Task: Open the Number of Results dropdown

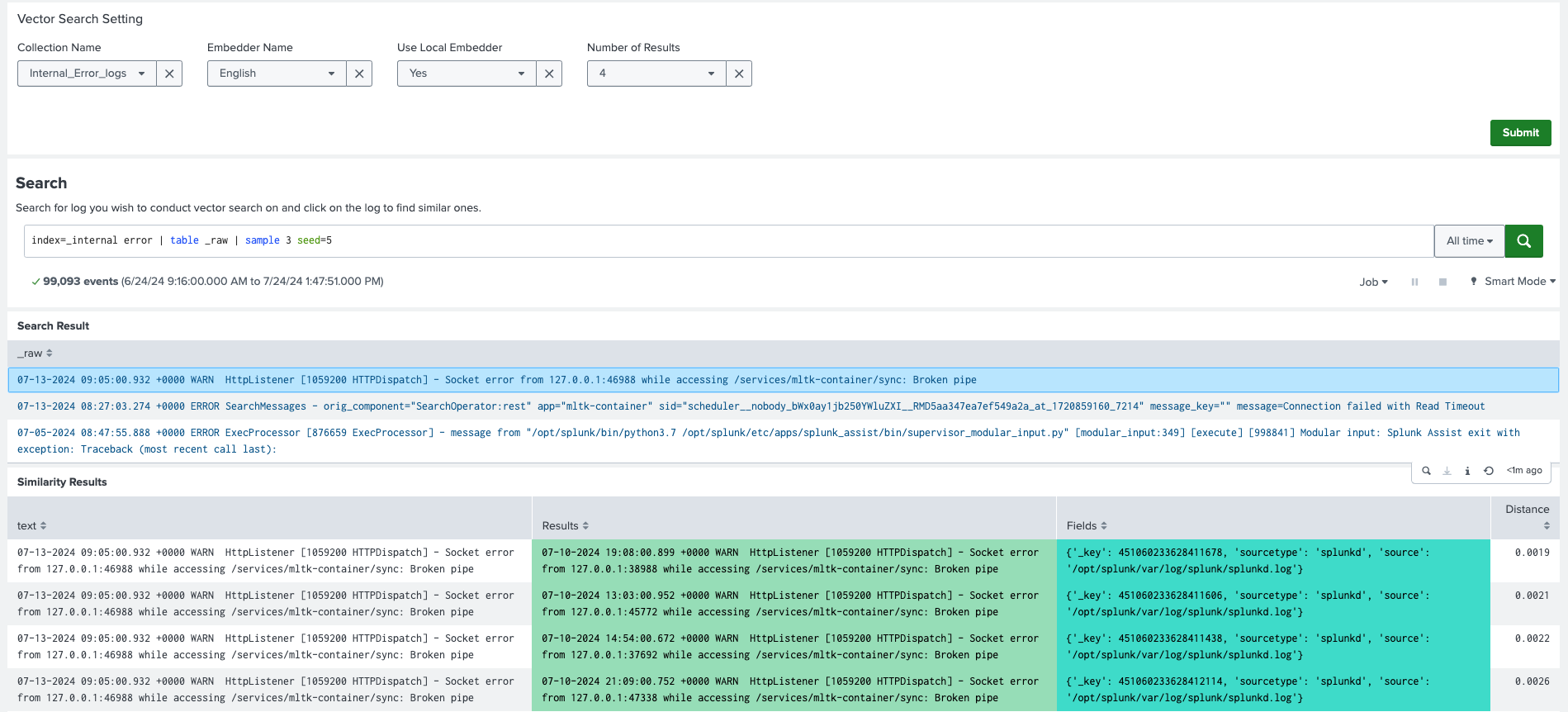Action: pos(656,74)
